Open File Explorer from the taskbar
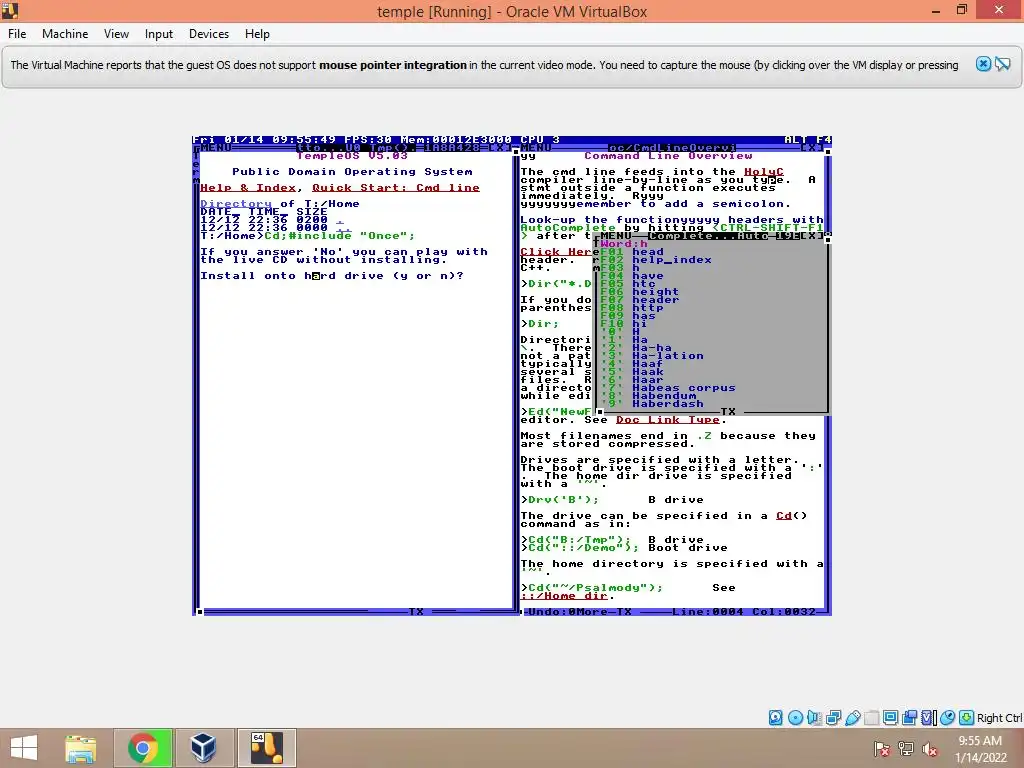 [81, 748]
